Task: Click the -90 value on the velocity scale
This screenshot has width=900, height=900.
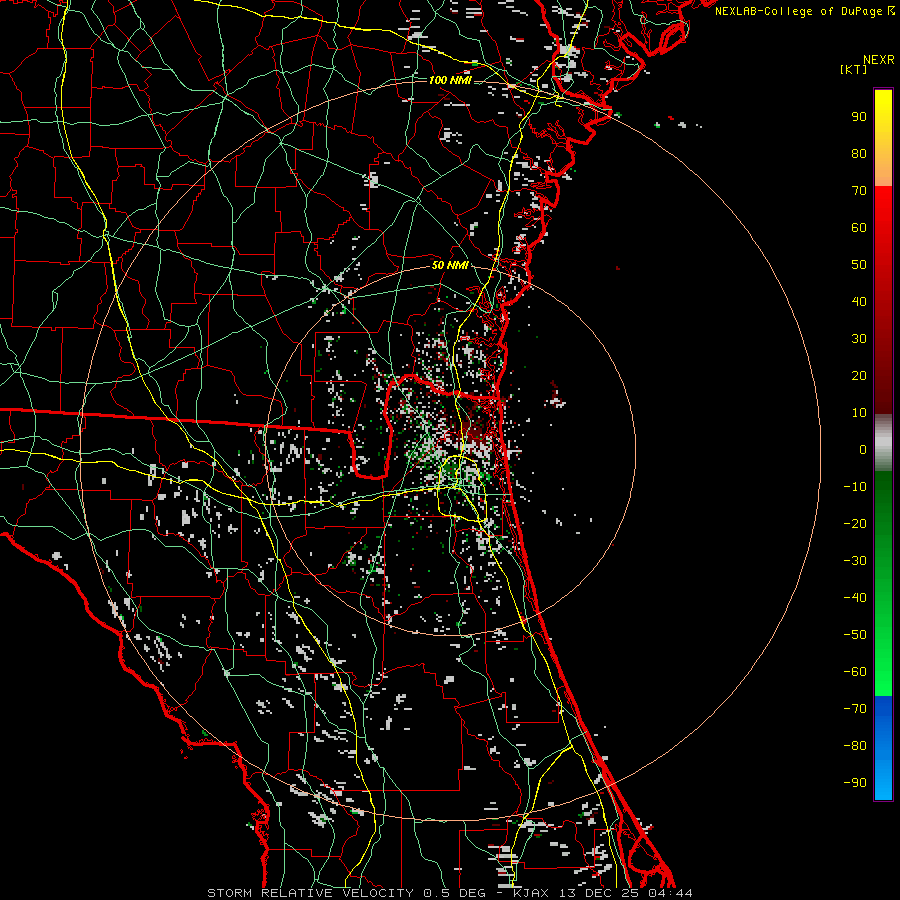Action: [855, 783]
